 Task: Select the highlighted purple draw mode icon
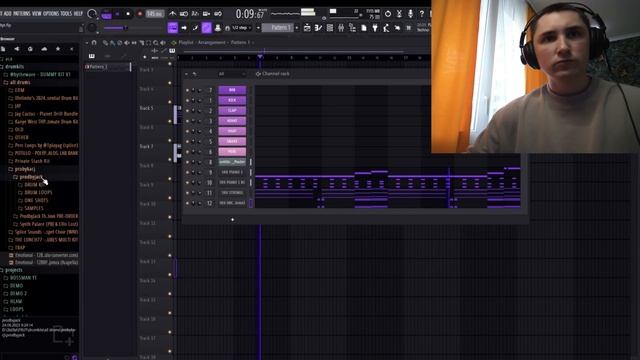[207, 28]
